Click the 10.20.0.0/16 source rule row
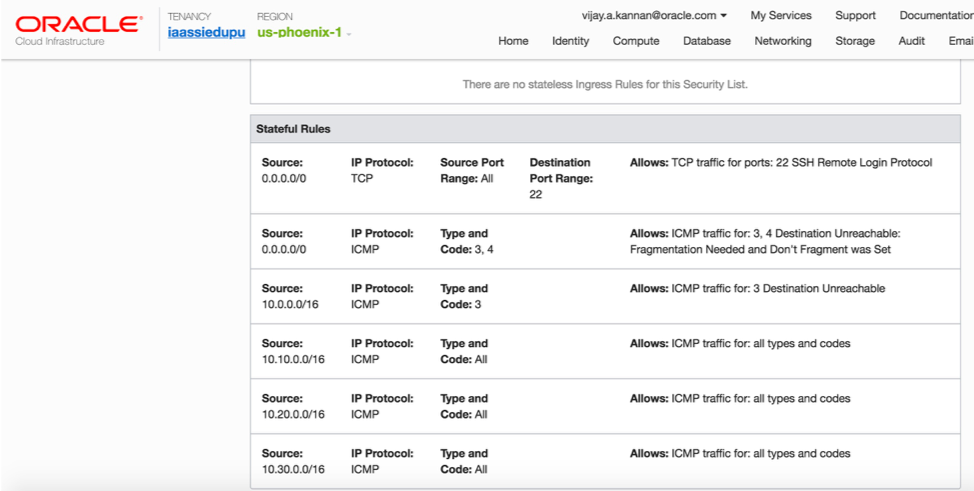Viewport: 974px width, 491px height. 610,406
